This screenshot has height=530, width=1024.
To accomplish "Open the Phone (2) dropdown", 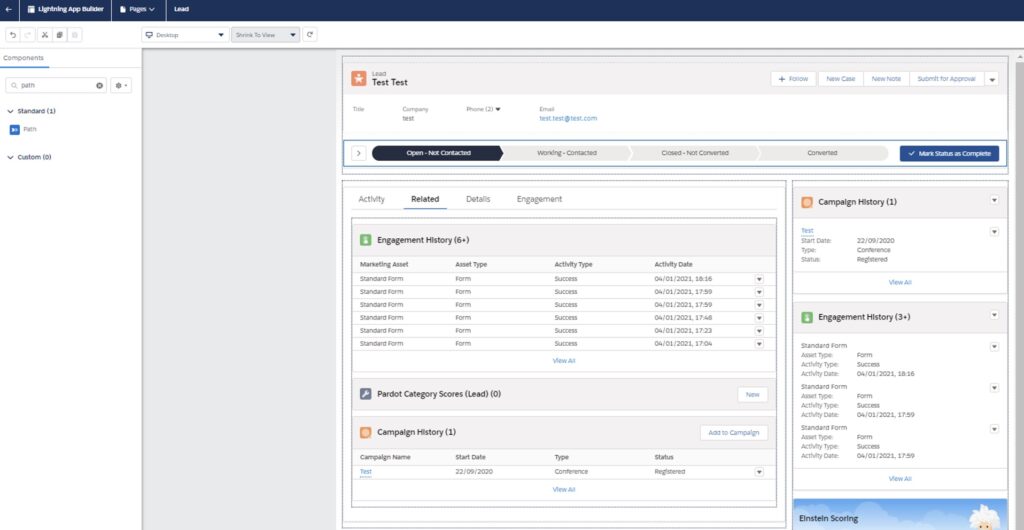I will pyautogui.click(x=498, y=109).
